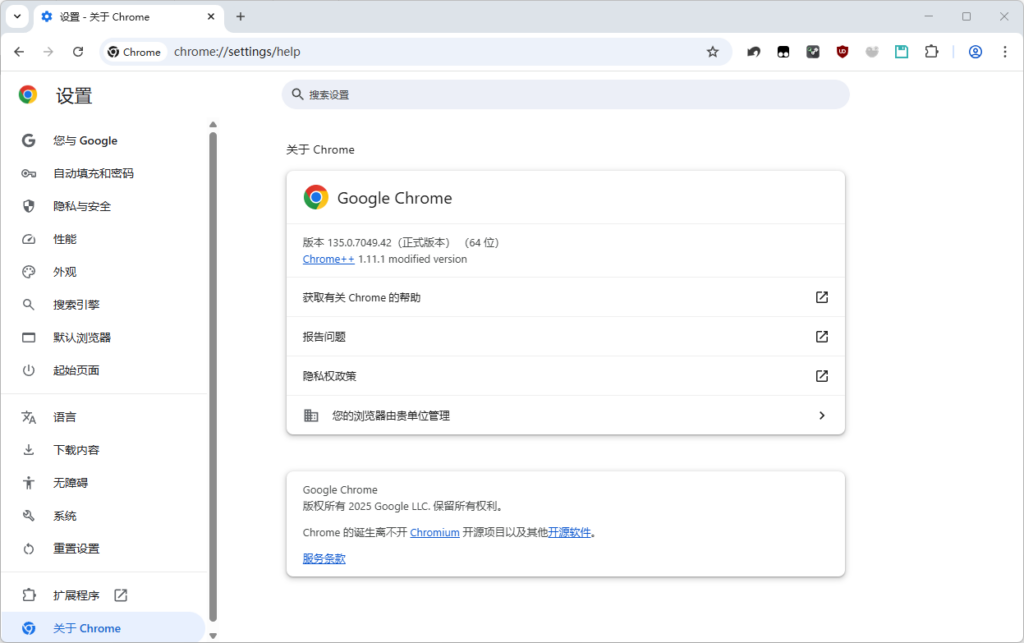The height and width of the screenshot is (643, 1024).
Task: Open 获取有关 Chrome 的帮助 row
Action: click(566, 297)
